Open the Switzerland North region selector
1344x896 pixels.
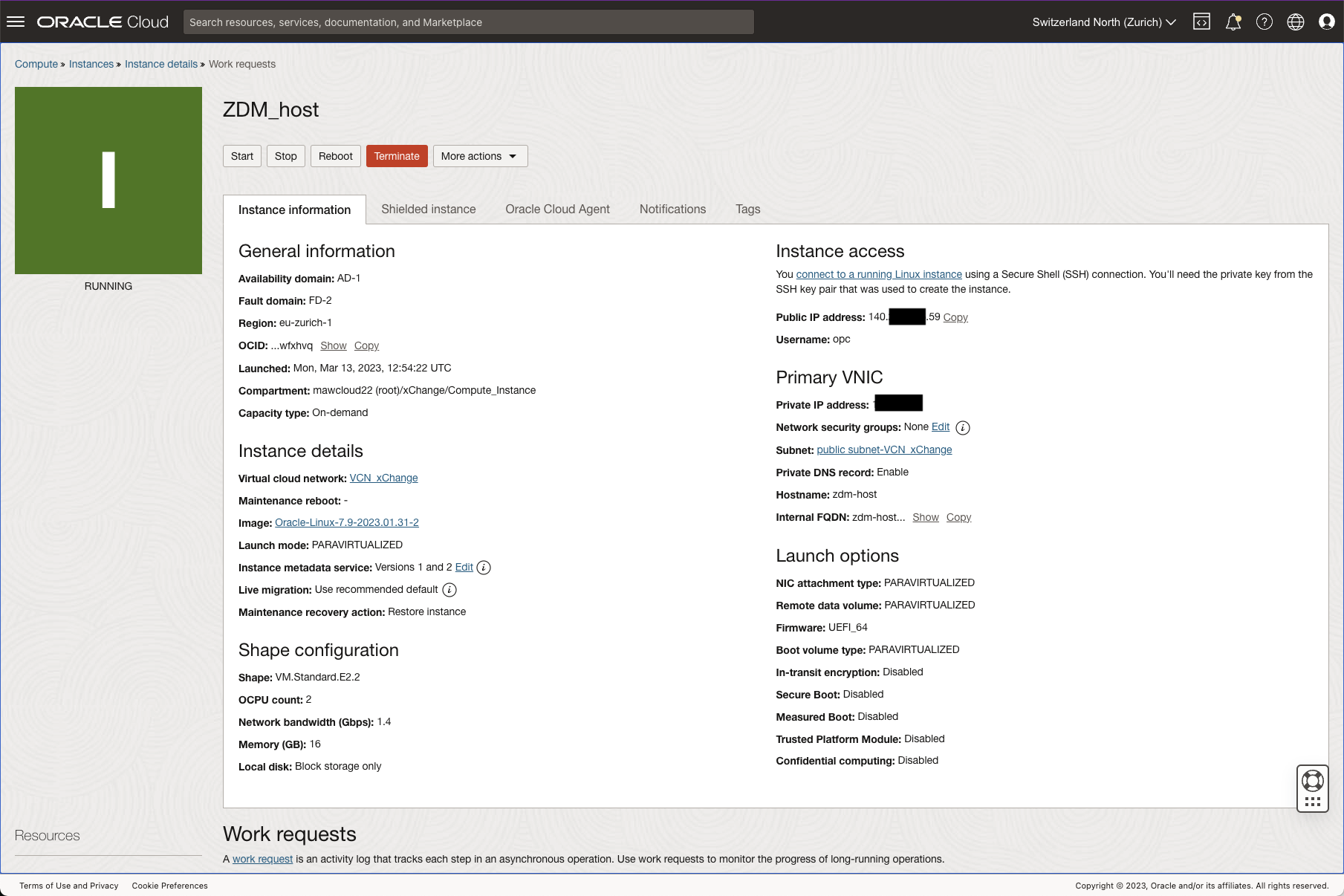click(x=1104, y=22)
